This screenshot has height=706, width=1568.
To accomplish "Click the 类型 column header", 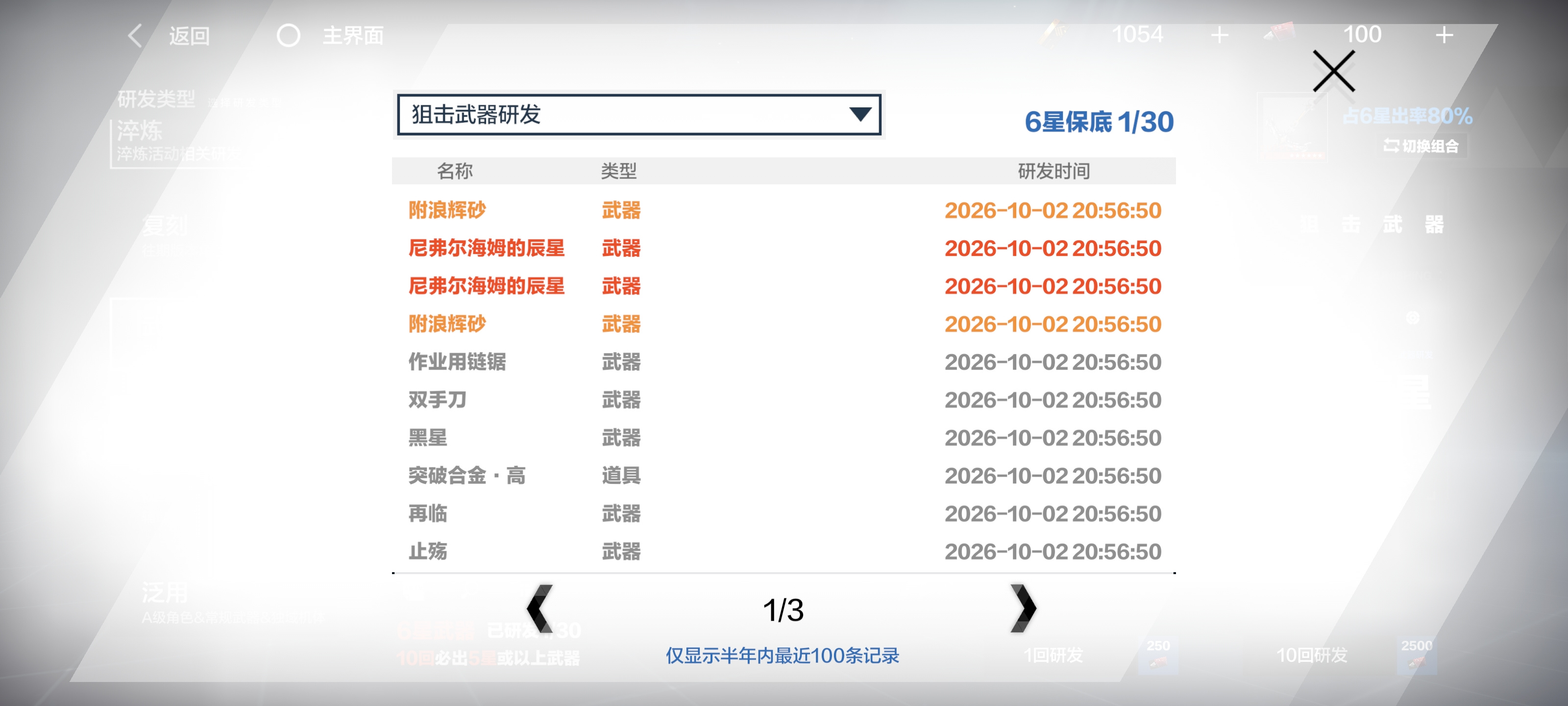I will 618,171.
